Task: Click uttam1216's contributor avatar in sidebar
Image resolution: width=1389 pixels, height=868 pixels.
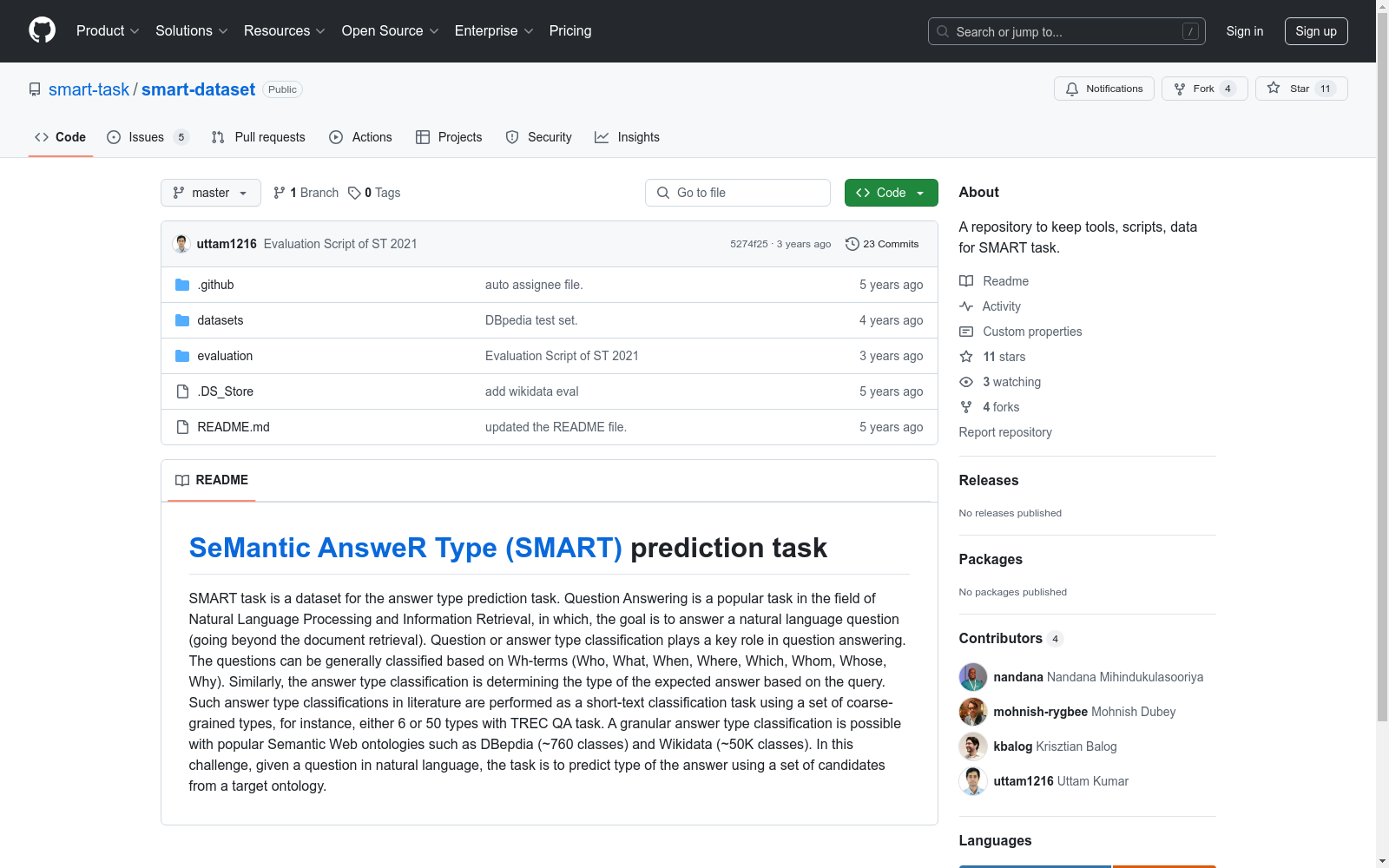Action: 973,781
